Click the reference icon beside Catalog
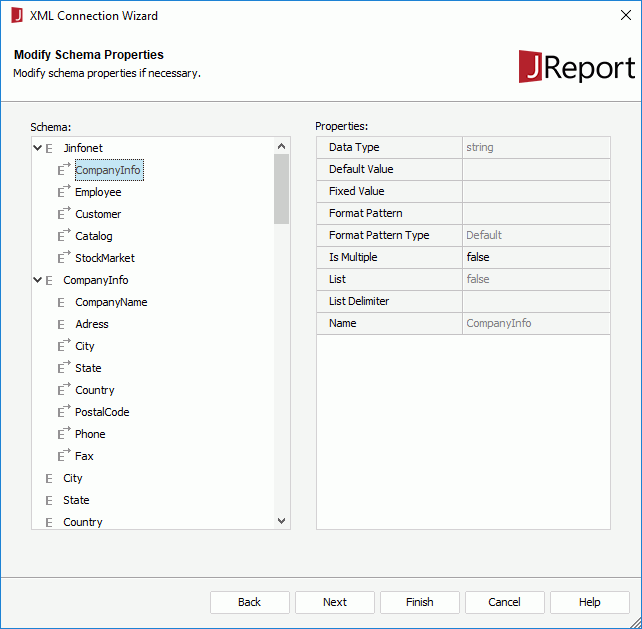The height and width of the screenshot is (629, 642). pos(64,236)
